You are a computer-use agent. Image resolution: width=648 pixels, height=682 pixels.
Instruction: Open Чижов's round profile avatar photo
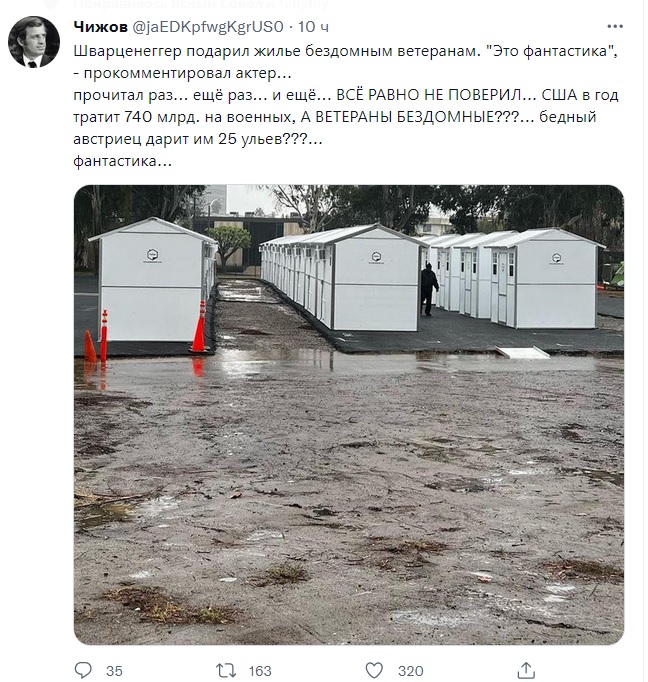pyautogui.click(x=34, y=42)
